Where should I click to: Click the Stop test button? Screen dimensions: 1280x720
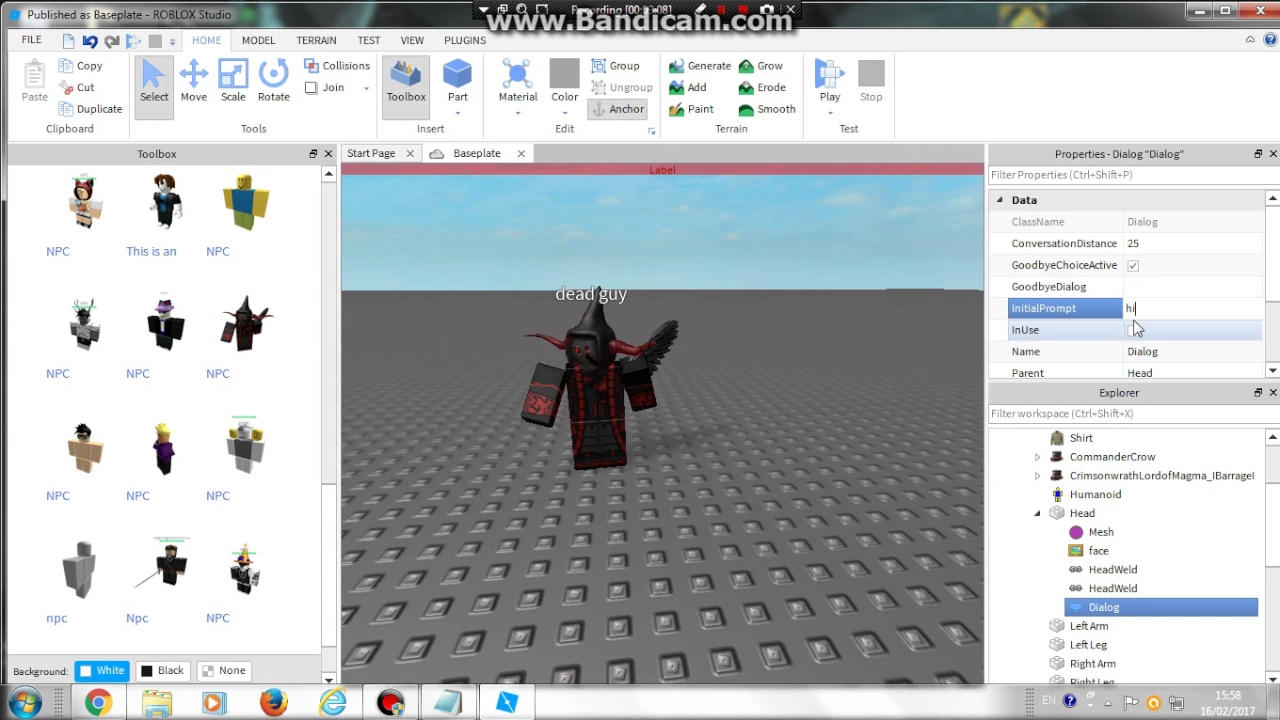tap(871, 81)
